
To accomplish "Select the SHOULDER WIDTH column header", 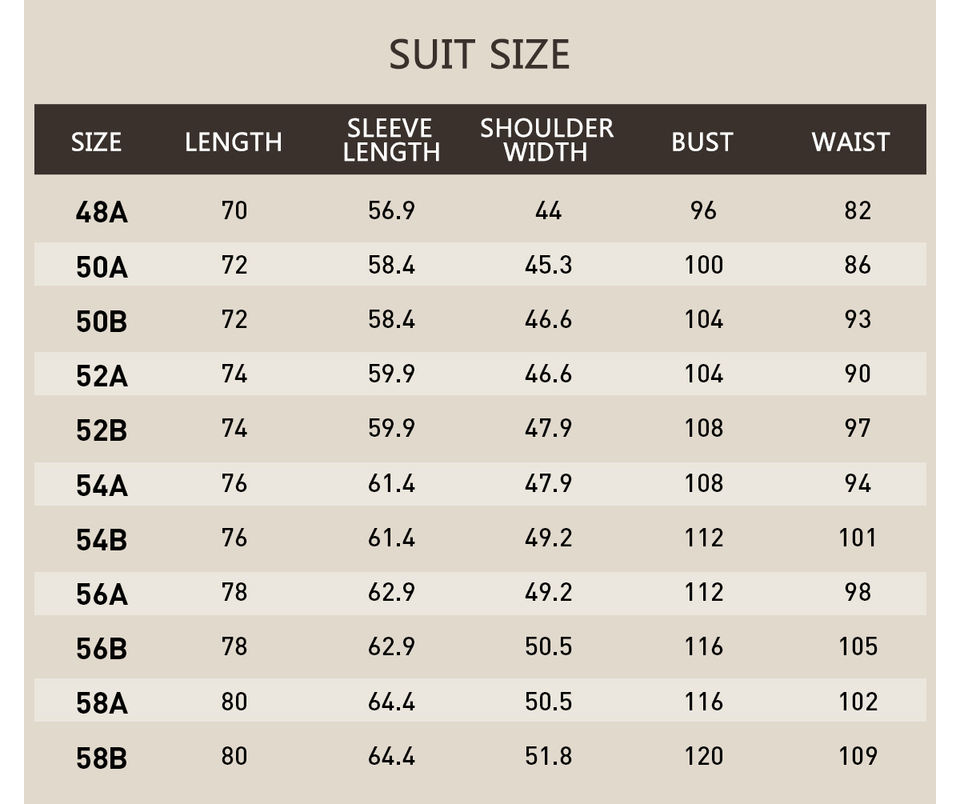I will pyautogui.click(x=546, y=140).
